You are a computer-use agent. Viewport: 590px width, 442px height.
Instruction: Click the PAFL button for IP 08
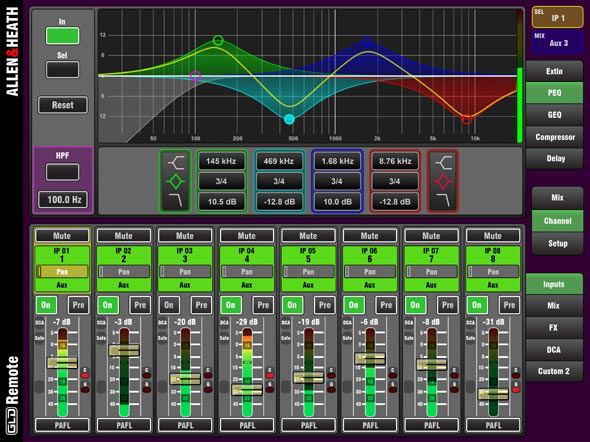[x=493, y=425]
